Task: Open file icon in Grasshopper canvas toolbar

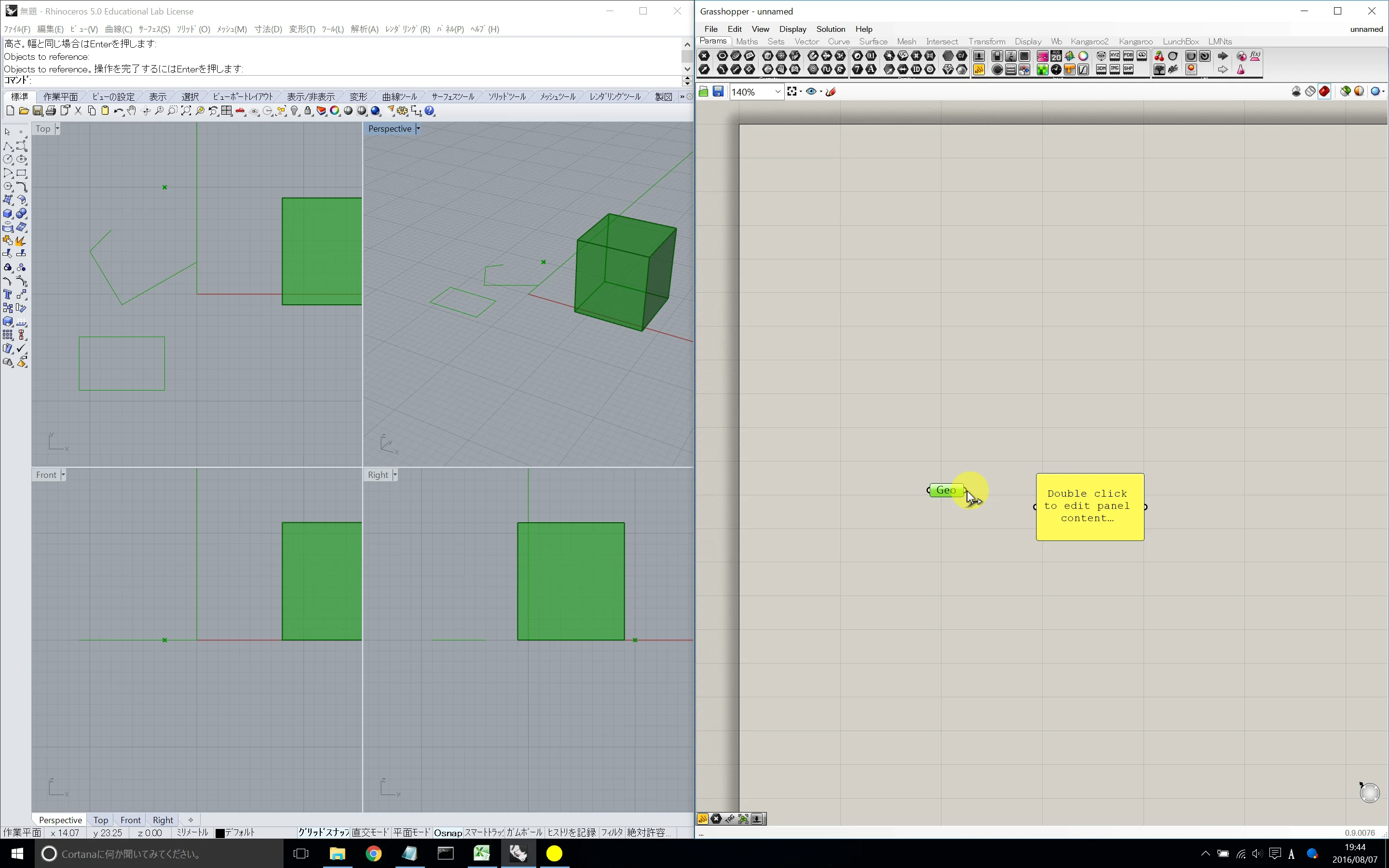Action: [704, 91]
